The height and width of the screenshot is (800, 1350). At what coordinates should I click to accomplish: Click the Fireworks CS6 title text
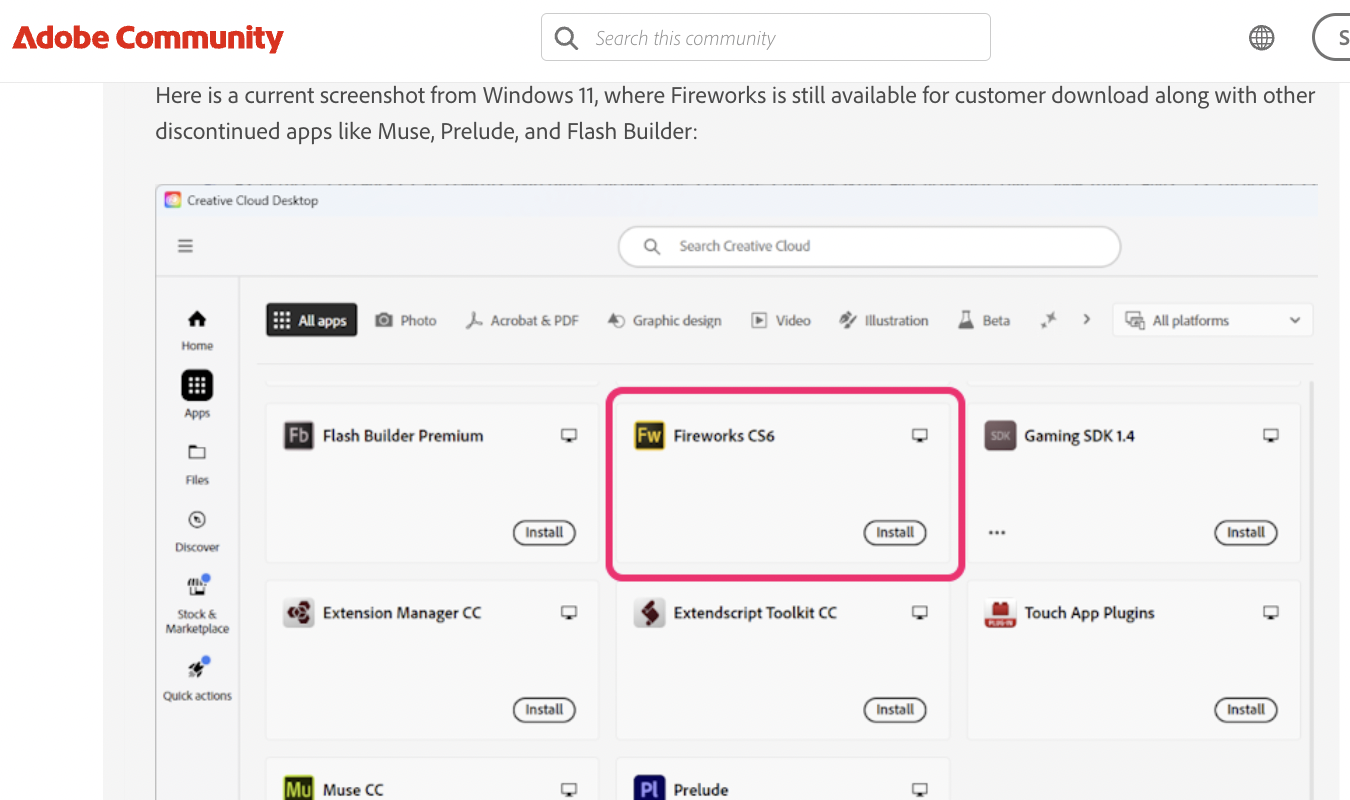[x=724, y=436]
